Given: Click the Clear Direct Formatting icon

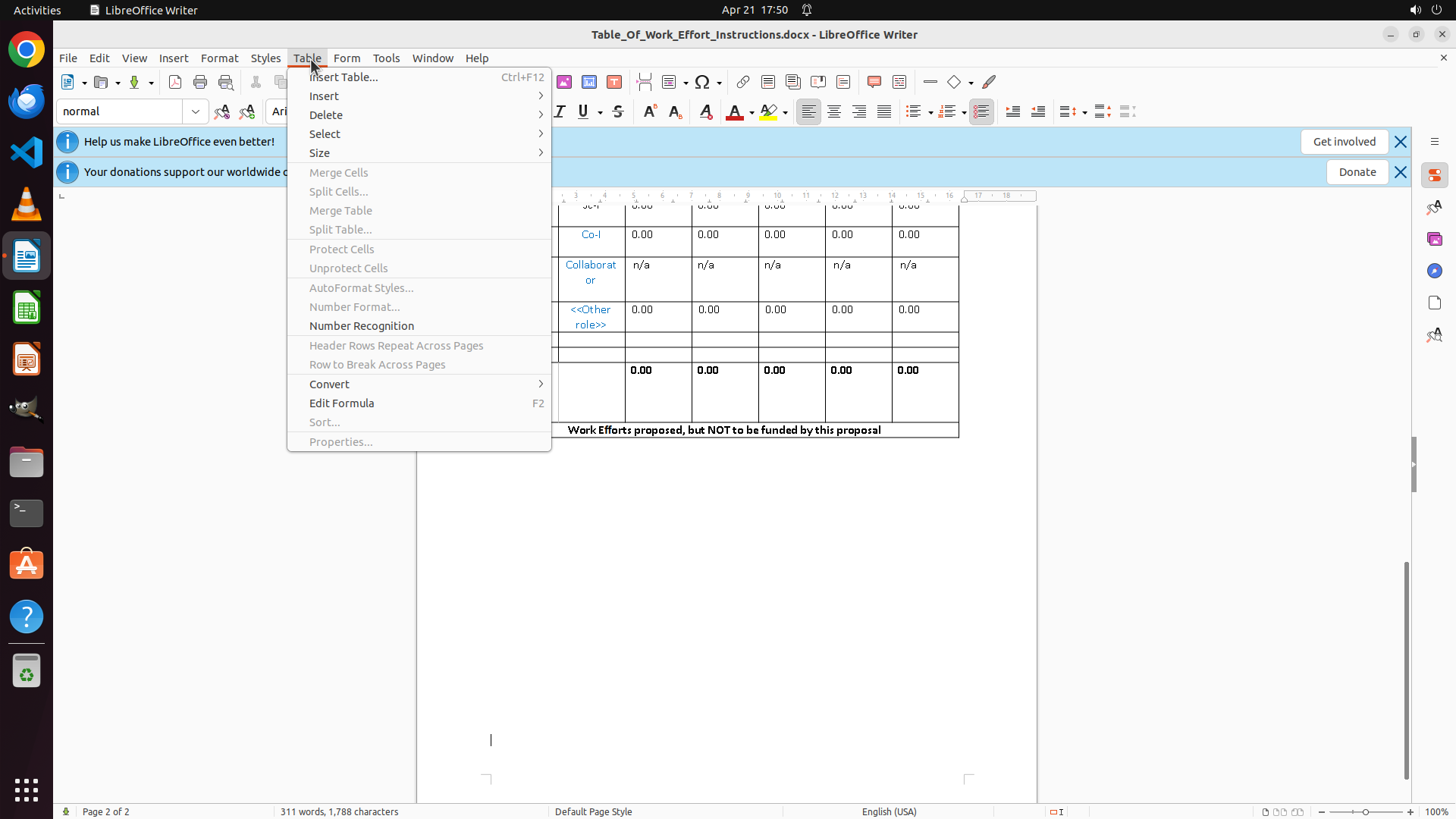Looking at the screenshot, I should (x=705, y=111).
